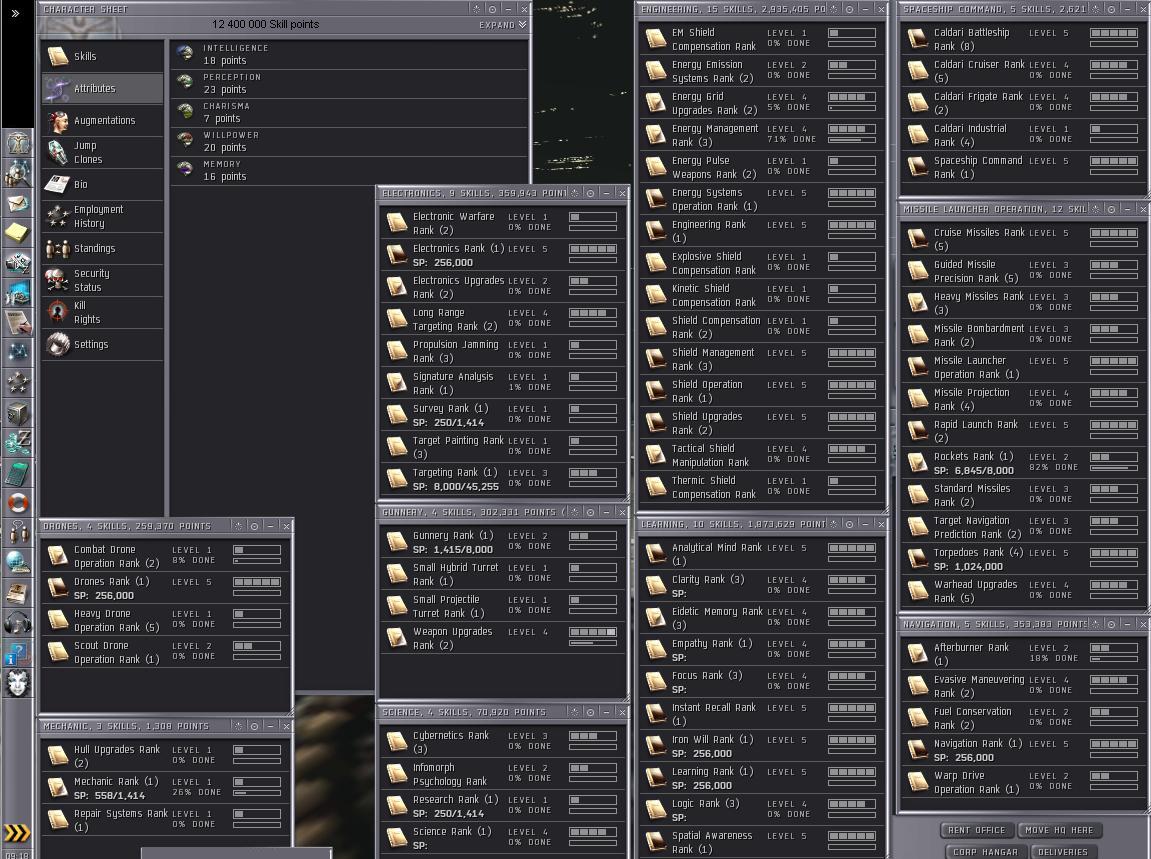The height and width of the screenshot is (859, 1151).
Task: Click the CORP HANGAR button
Action: click(x=985, y=852)
